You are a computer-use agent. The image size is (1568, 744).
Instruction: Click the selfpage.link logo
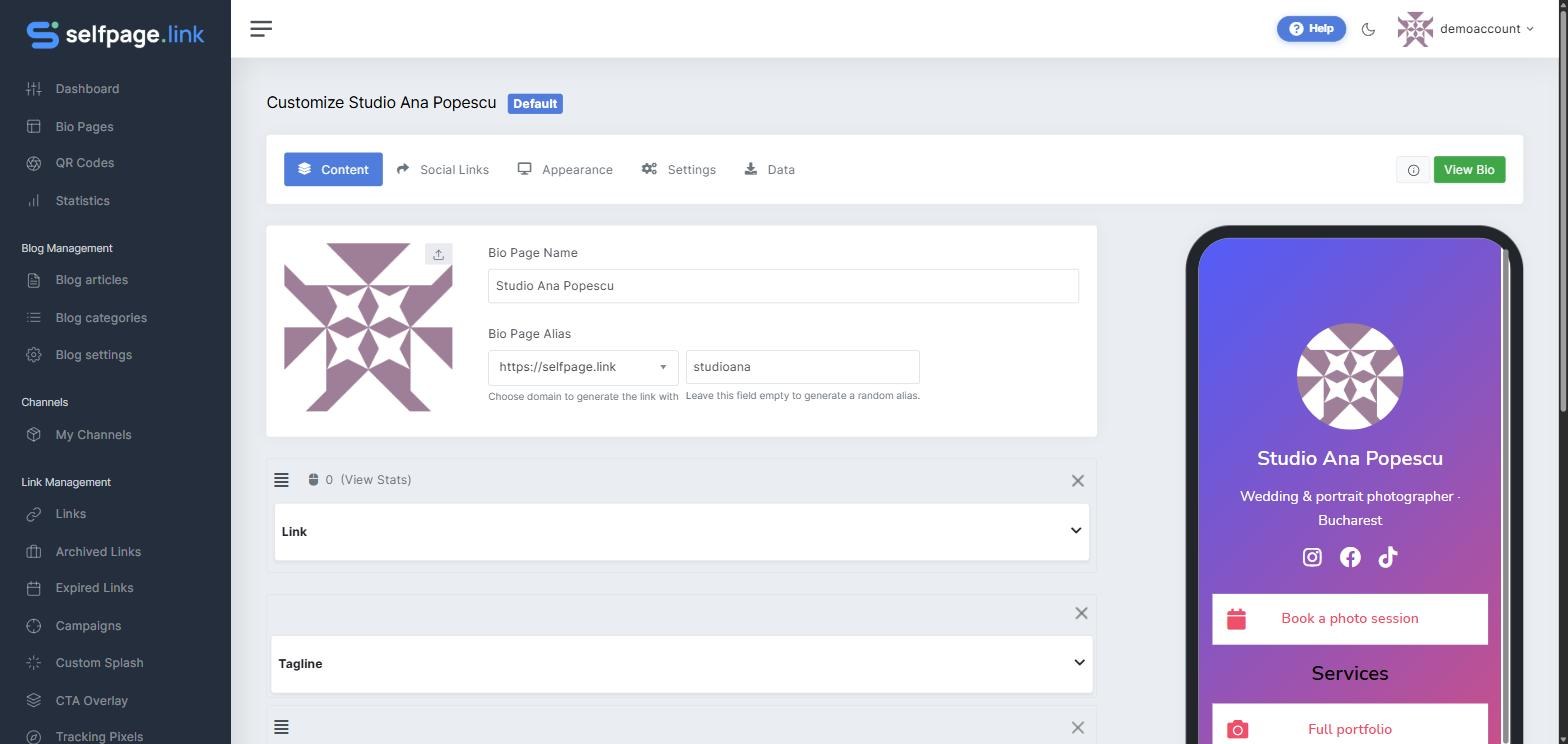pos(115,34)
